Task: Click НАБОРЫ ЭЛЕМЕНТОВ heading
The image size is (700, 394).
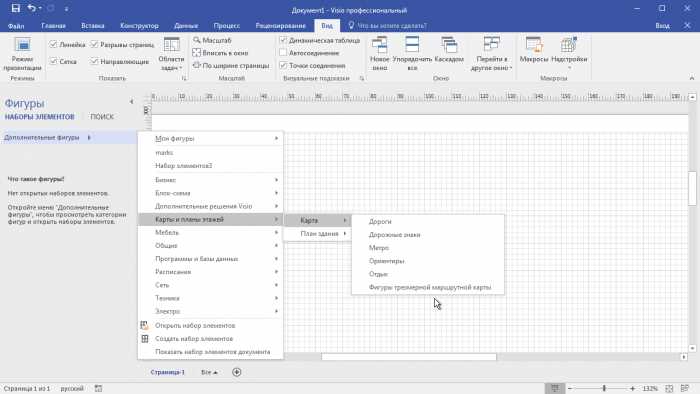Action: point(39,117)
